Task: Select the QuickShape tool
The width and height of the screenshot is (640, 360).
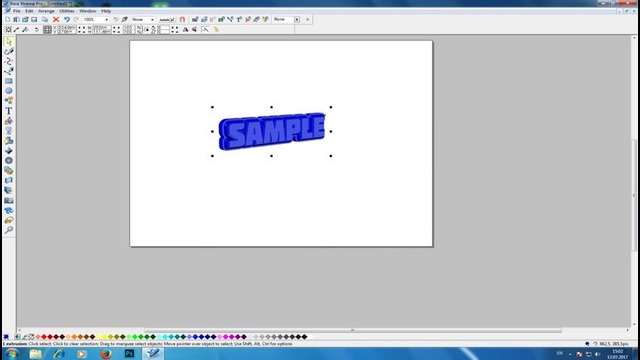Action: tap(9, 100)
